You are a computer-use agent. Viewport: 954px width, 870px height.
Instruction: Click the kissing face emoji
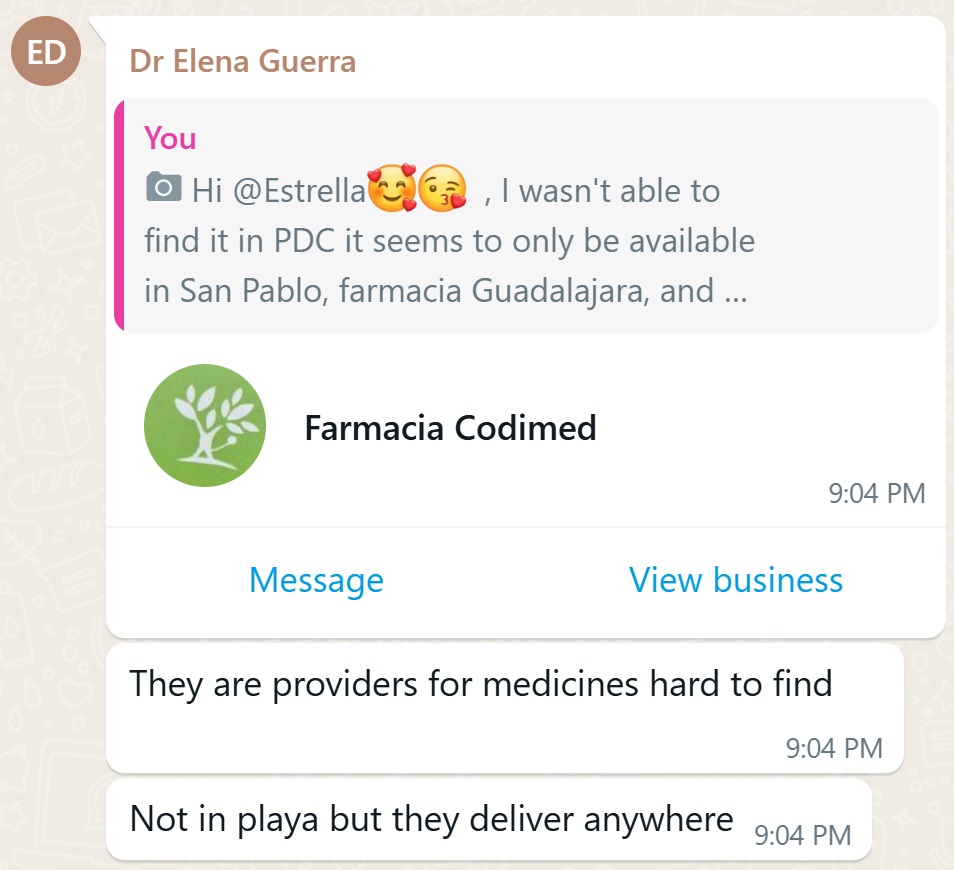point(442,190)
